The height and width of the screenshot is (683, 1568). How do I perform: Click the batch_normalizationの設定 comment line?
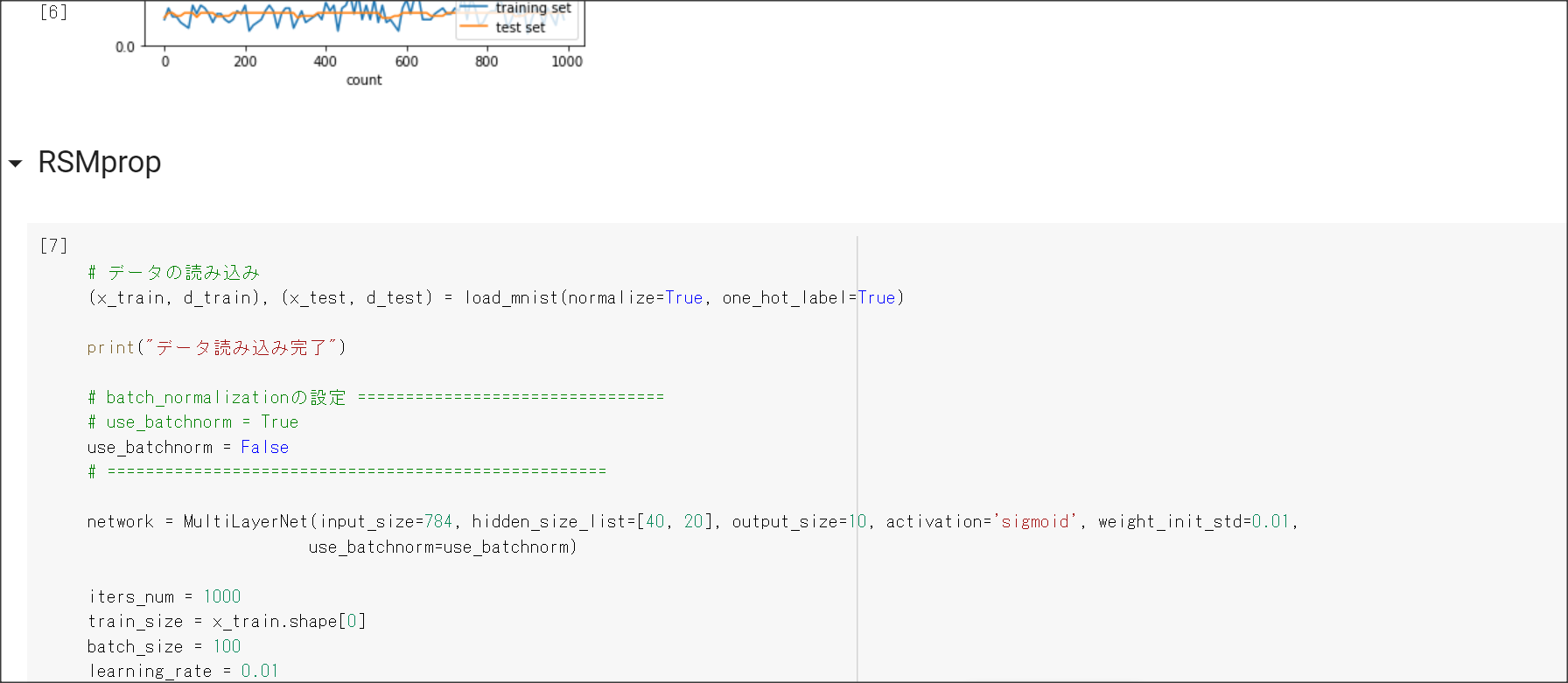(375, 398)
